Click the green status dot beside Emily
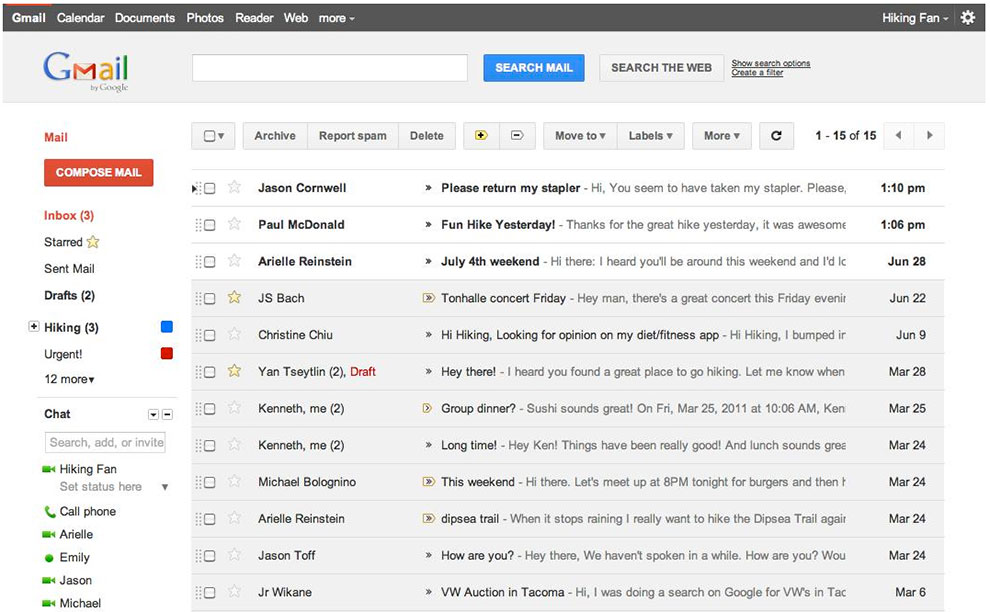 tap(49, 558)
